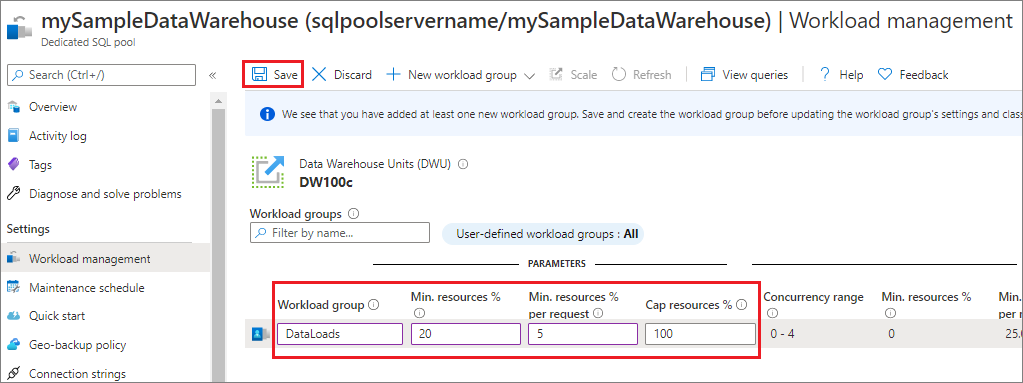Collapse the sidebar with double chevron
The height and width of the screenshot is (383, 1023).
[212, 75]
